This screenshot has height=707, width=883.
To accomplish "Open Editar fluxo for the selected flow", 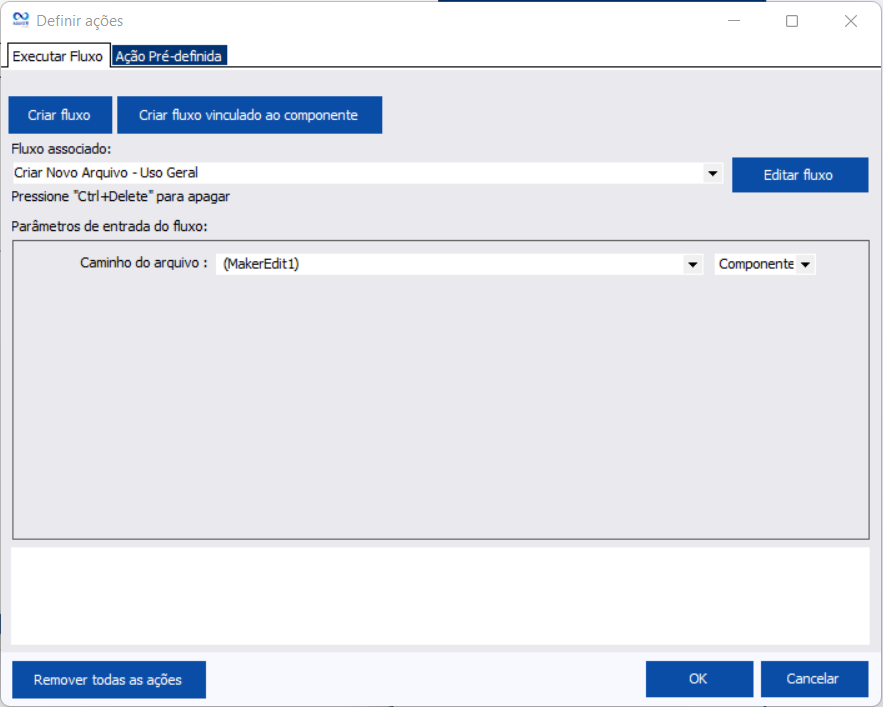I will (x=799, y=174).
